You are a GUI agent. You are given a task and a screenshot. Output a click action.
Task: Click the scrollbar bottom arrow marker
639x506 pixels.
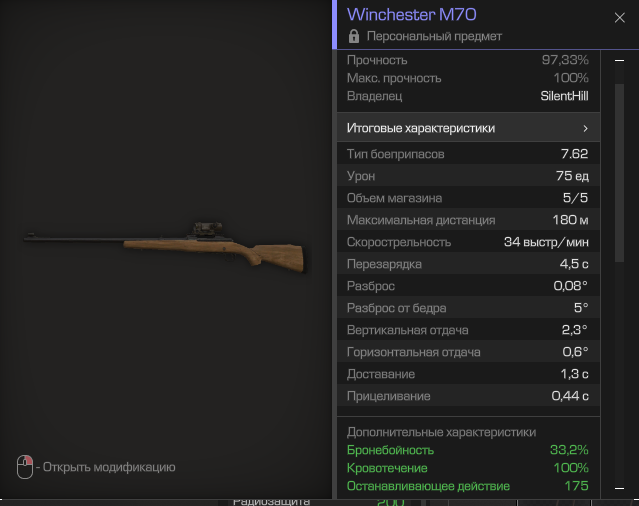click(619, 488)
